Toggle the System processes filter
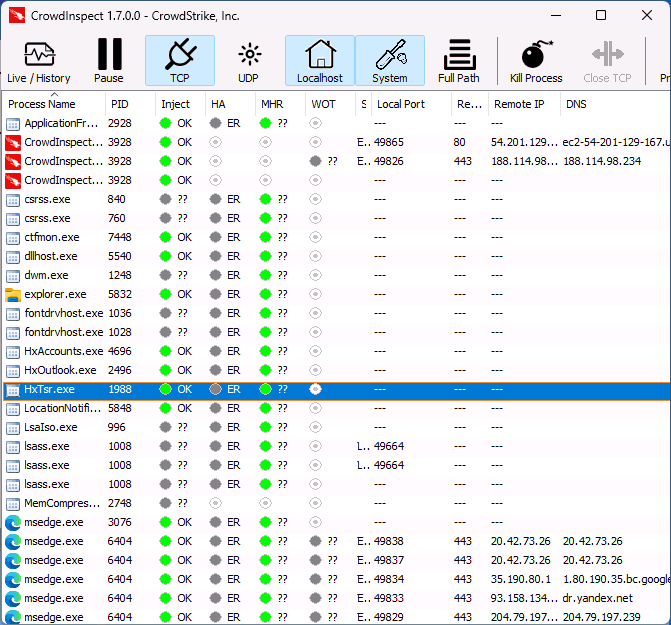 pos(390,60)
